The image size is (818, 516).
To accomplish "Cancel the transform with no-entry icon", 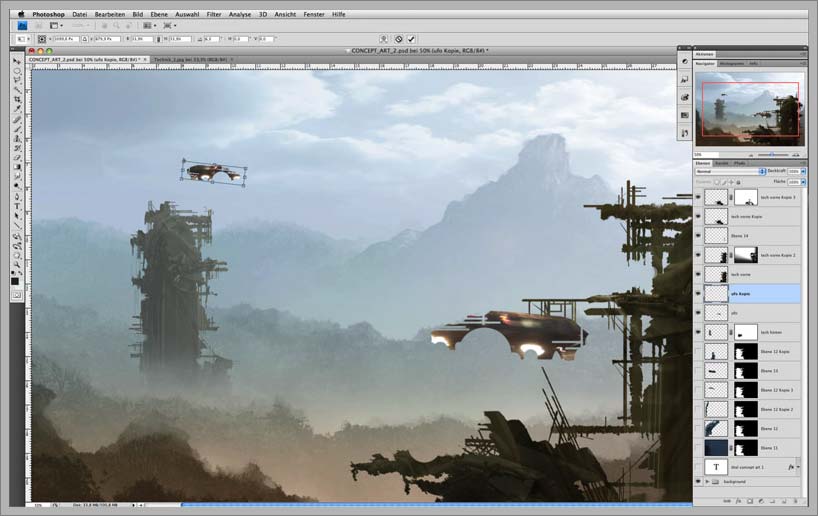I will click(x=399, y=39).
